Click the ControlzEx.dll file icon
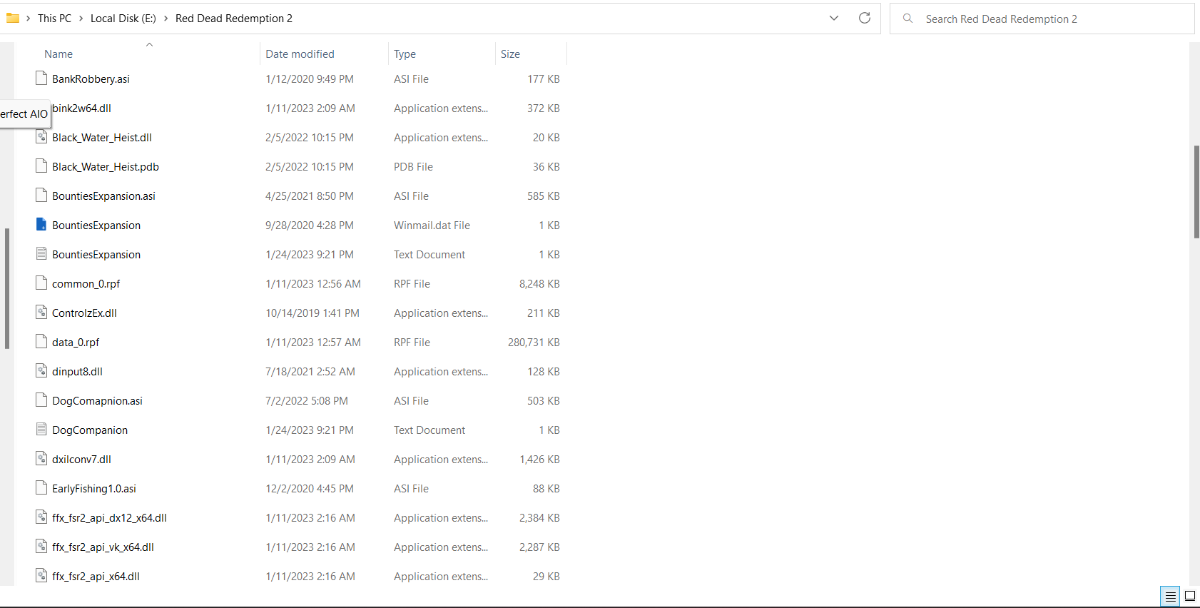The height and width of the screenshot is (608, 1200). (x=41, y=313)
